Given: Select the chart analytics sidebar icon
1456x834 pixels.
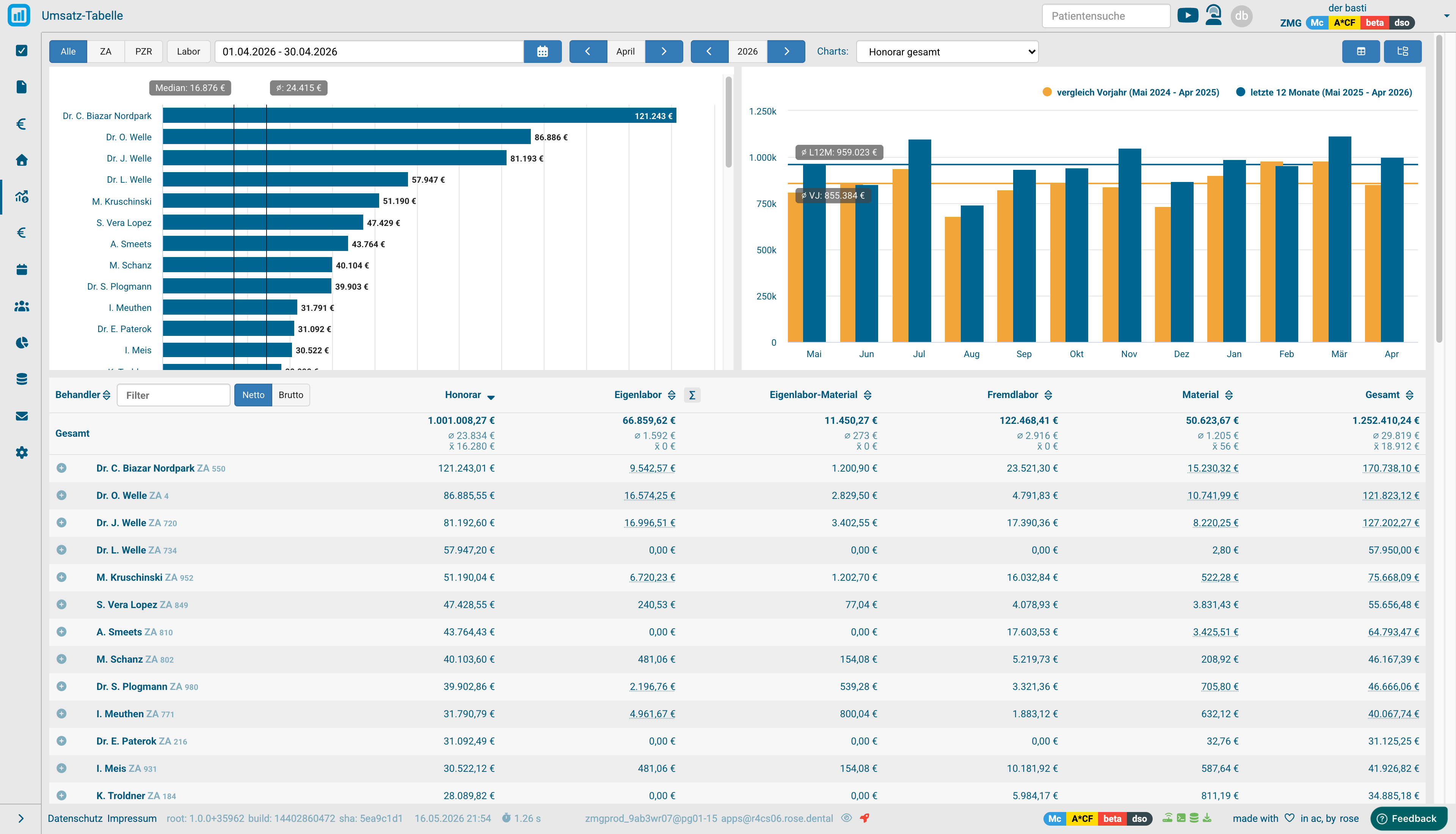Looking at the screenshot, I should tap(22, 196).
